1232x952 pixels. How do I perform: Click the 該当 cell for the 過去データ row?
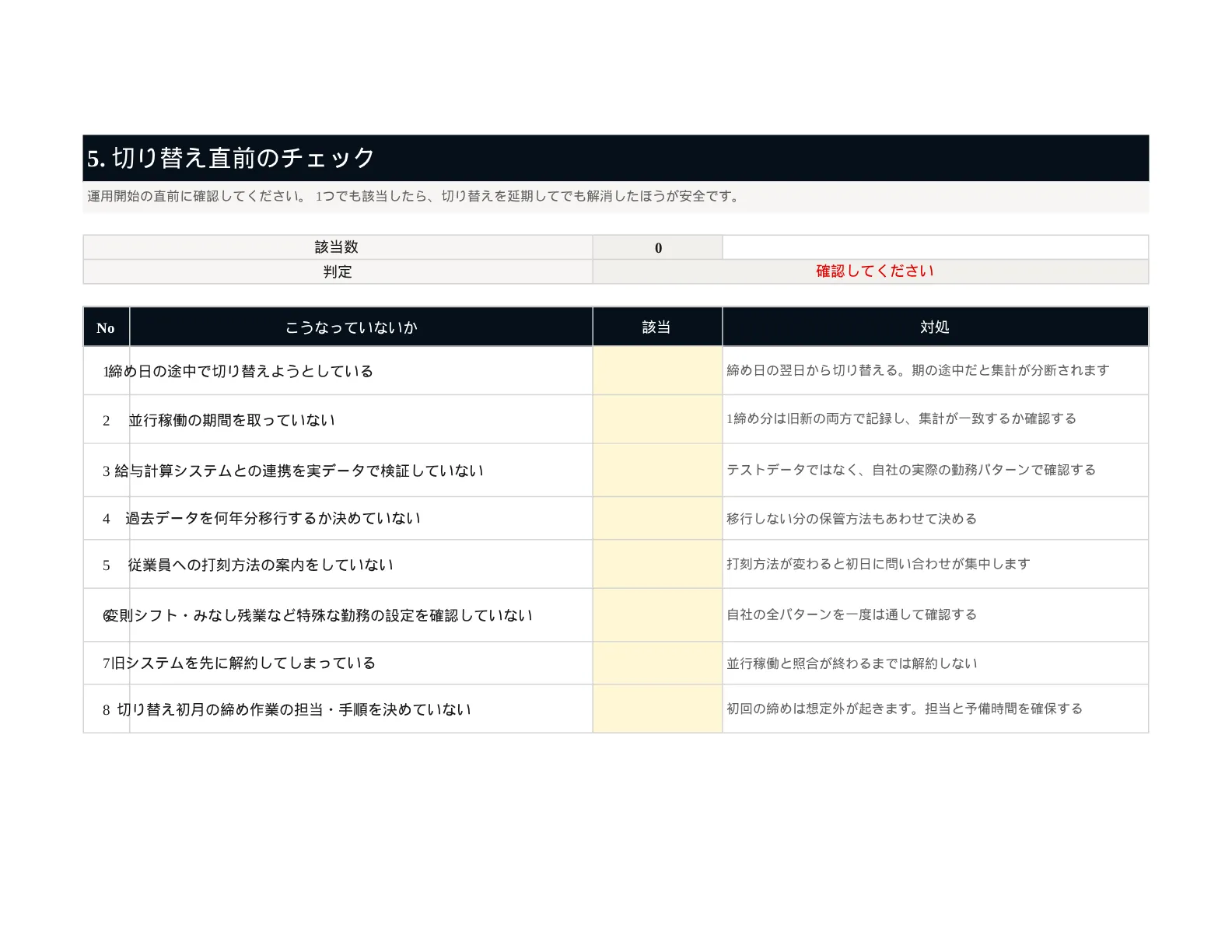(657, 518)
